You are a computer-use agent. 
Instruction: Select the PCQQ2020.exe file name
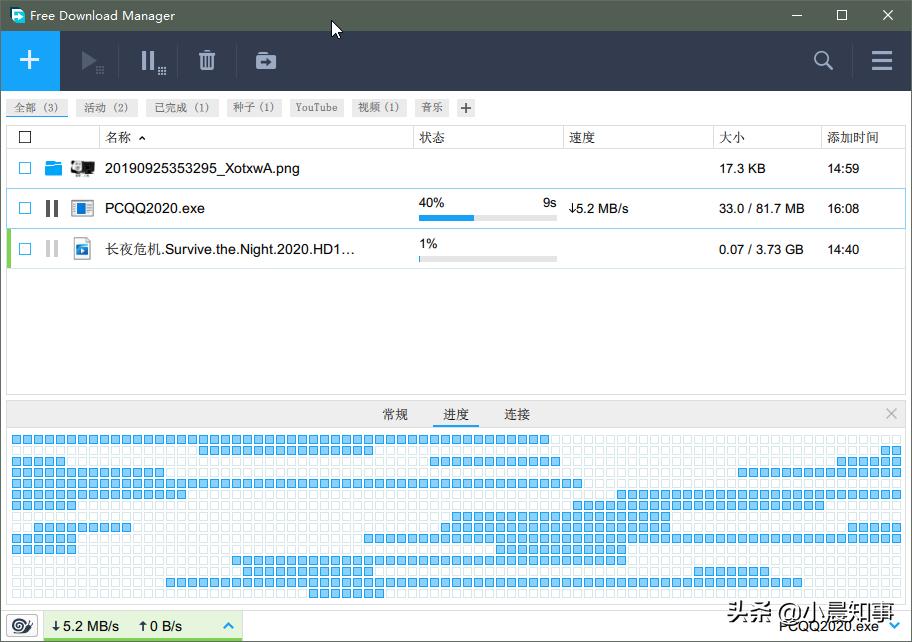tap(155, 208)
